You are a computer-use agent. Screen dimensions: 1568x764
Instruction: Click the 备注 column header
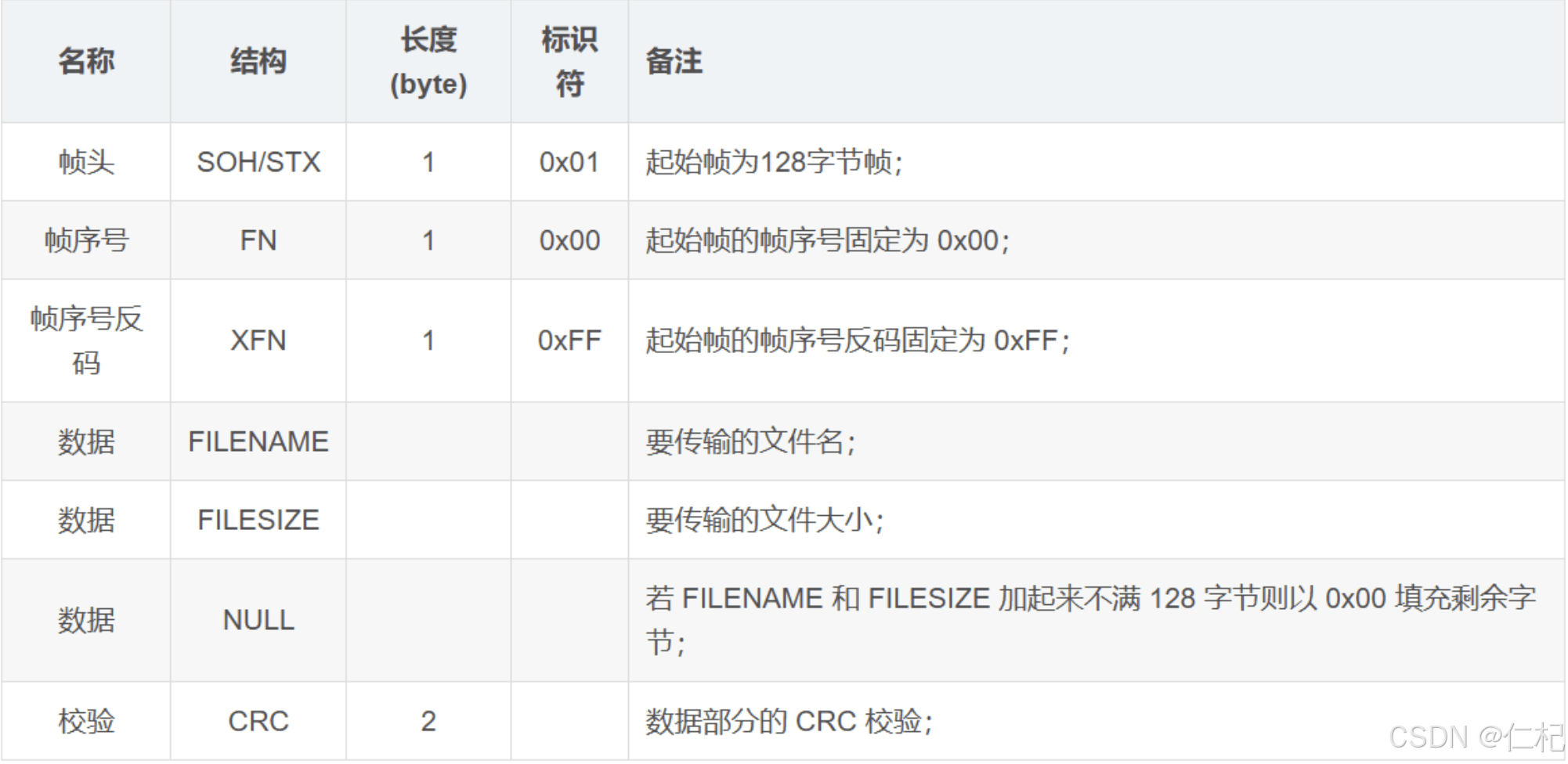[674, 61]
